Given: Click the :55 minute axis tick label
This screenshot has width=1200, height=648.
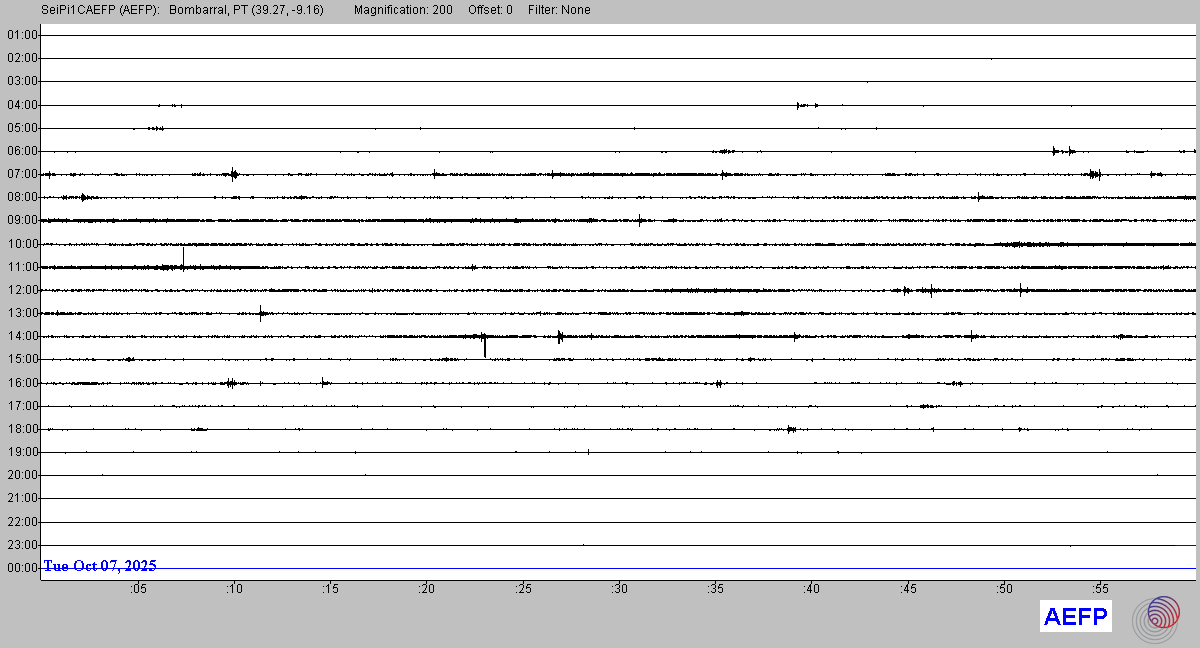Looking at the screenshot, I should 1100,589.
